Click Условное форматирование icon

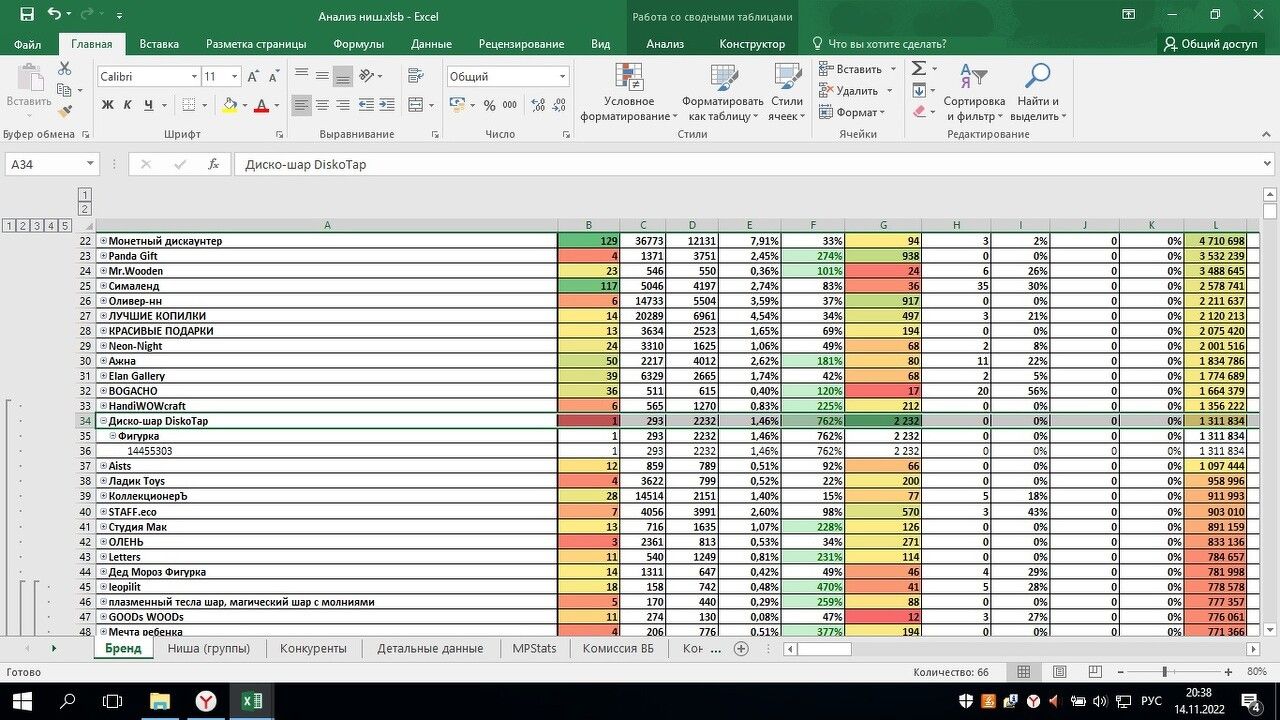pyautogui.click(x=629, y=92)
